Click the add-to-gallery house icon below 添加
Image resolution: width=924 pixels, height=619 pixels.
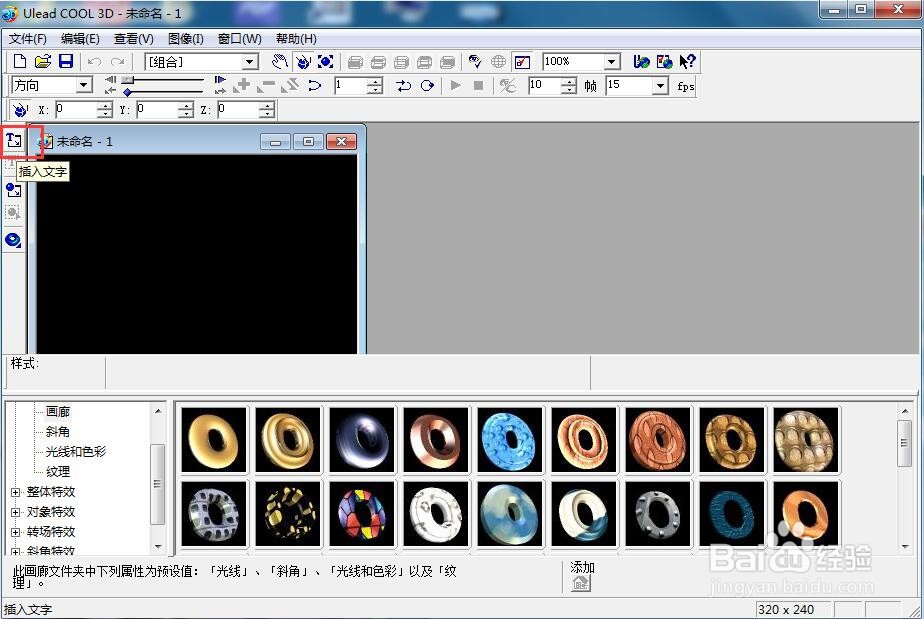pos(581,584)
